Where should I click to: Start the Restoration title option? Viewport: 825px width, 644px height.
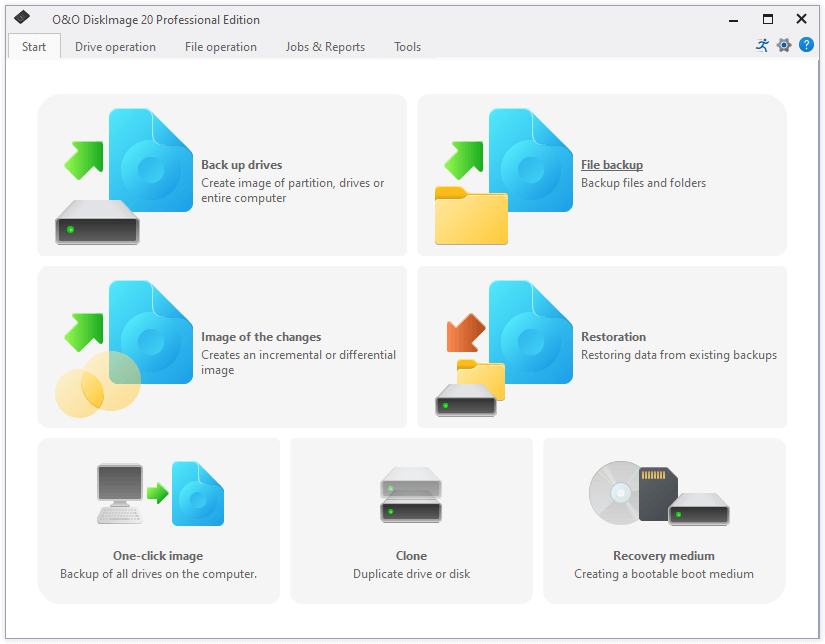[x=613, y=337]
